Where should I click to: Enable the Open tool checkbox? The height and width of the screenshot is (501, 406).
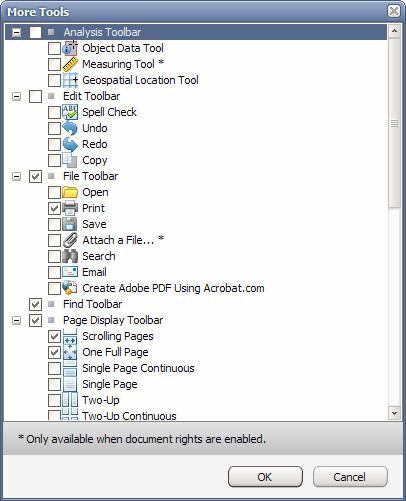pyautogui.click(x=54, y=192)
